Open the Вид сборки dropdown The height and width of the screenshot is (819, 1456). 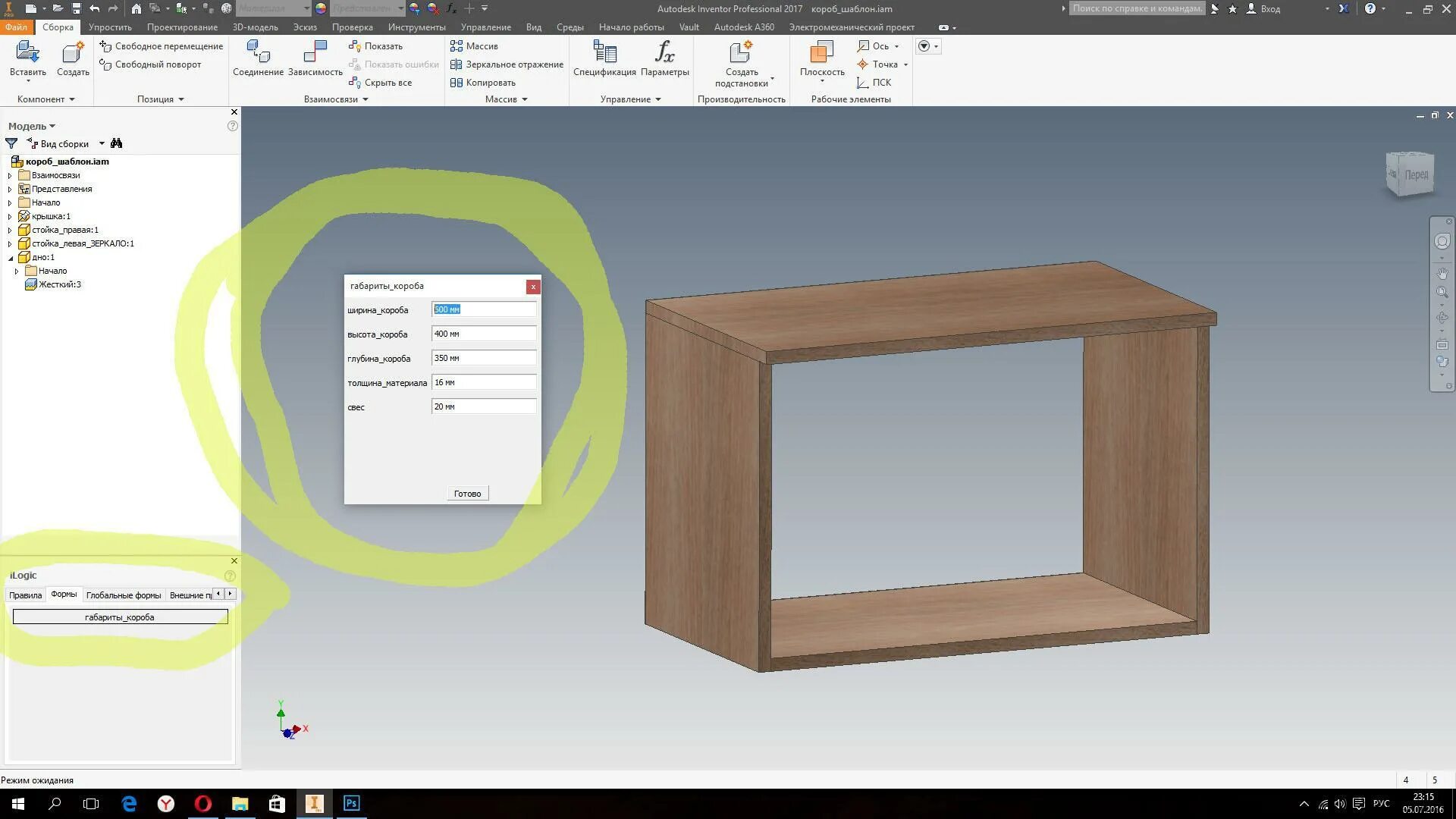click(102, 143)
